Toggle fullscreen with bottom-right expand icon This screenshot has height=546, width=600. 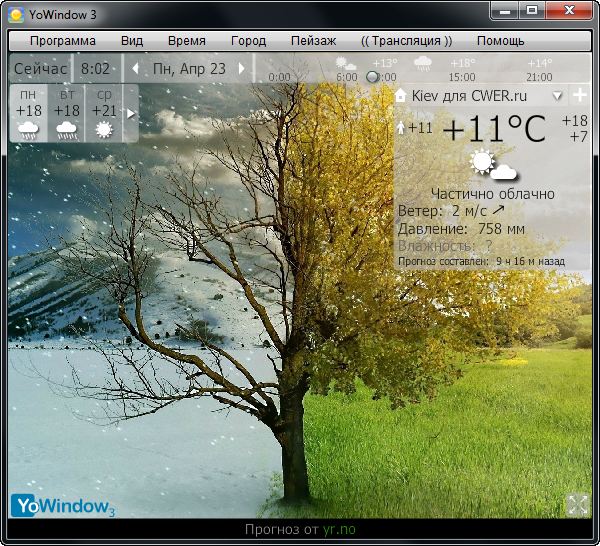click(577, 505)
